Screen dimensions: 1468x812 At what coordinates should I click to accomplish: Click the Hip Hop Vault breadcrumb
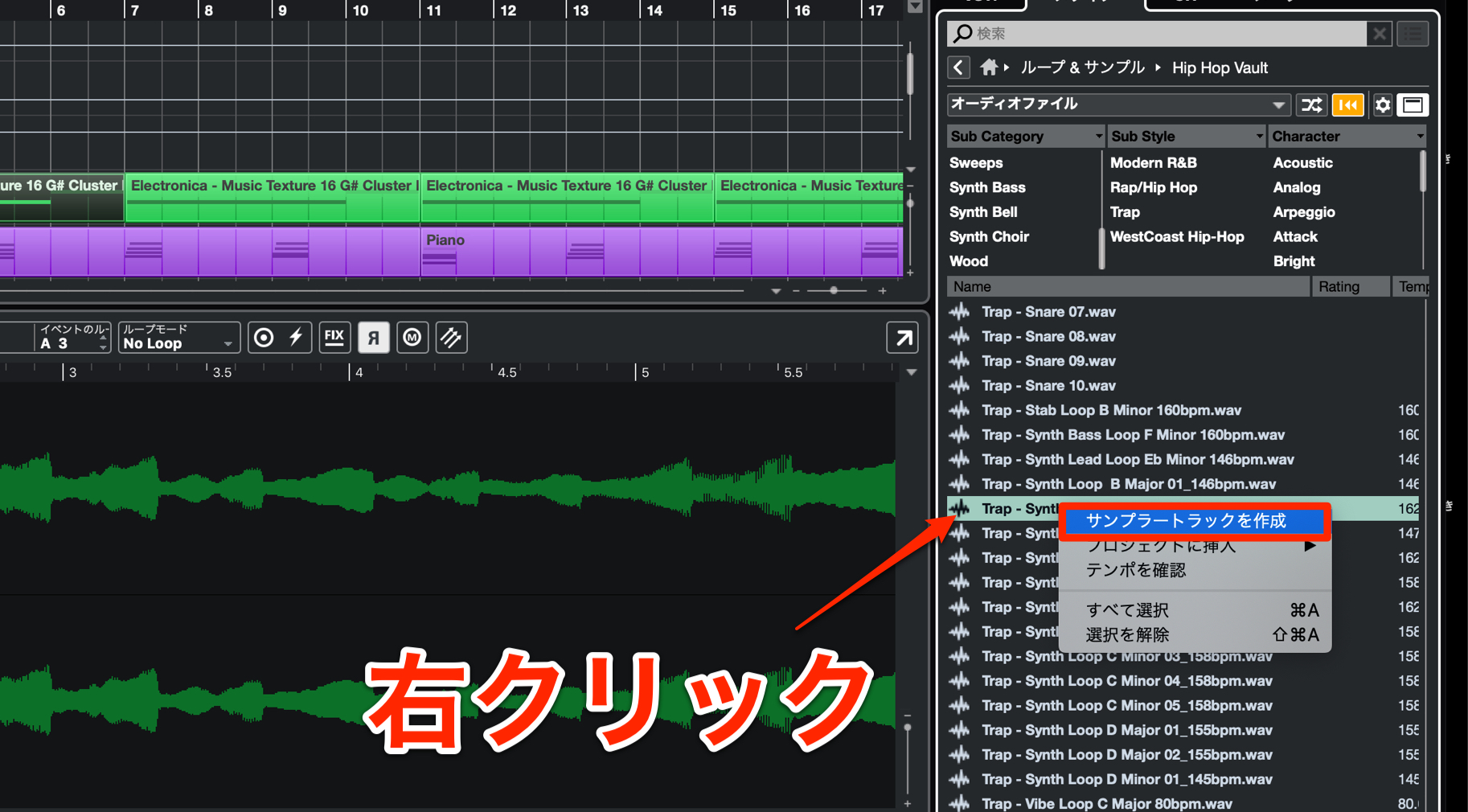(x=1220, y=68)
